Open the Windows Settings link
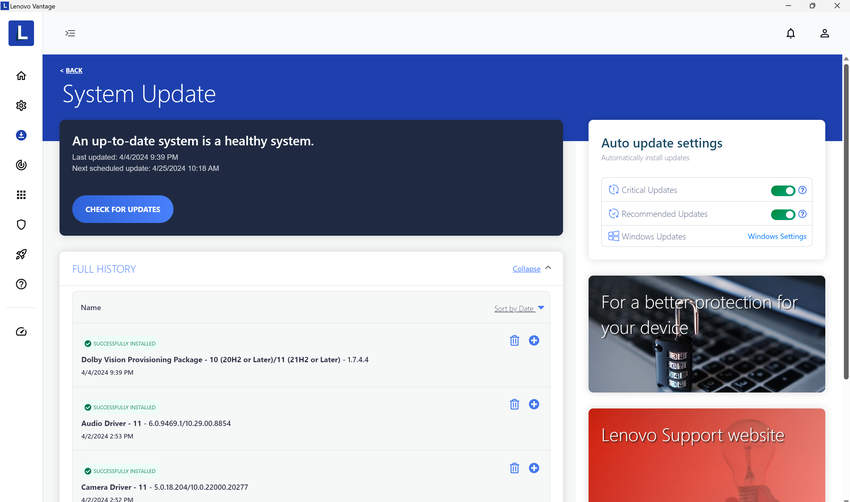This screenshot has height=502, width=850. 777,237
